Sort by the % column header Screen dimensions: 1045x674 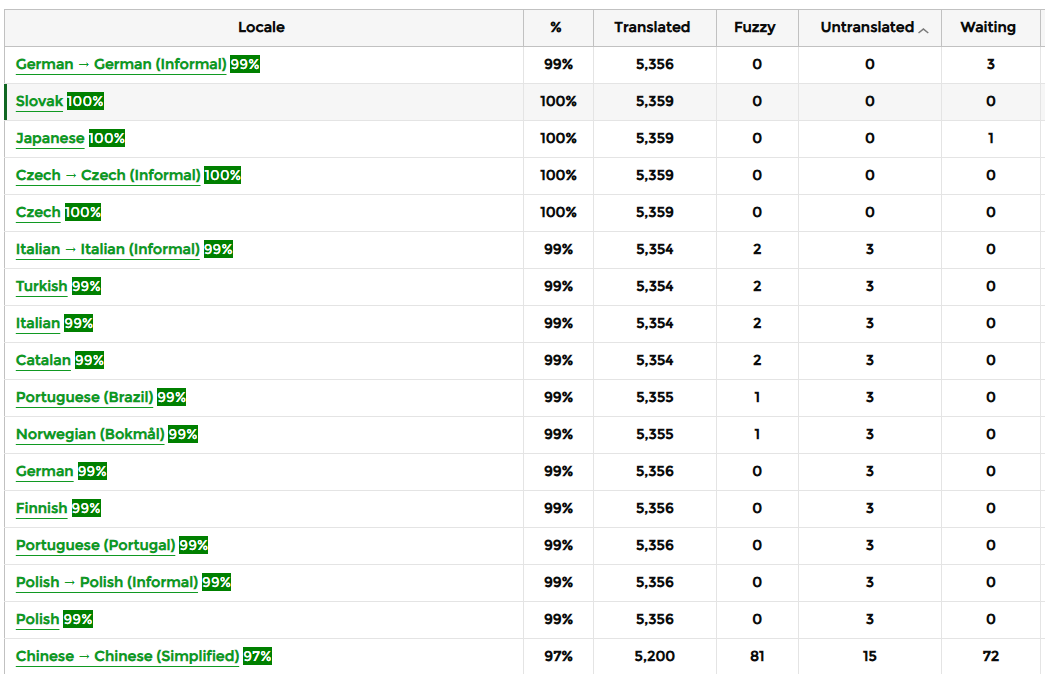(556, 28)
